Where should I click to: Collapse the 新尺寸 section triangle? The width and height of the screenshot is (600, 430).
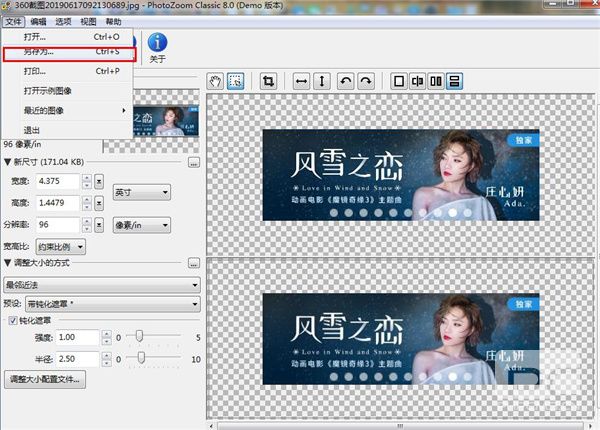[x=8, y=162]
